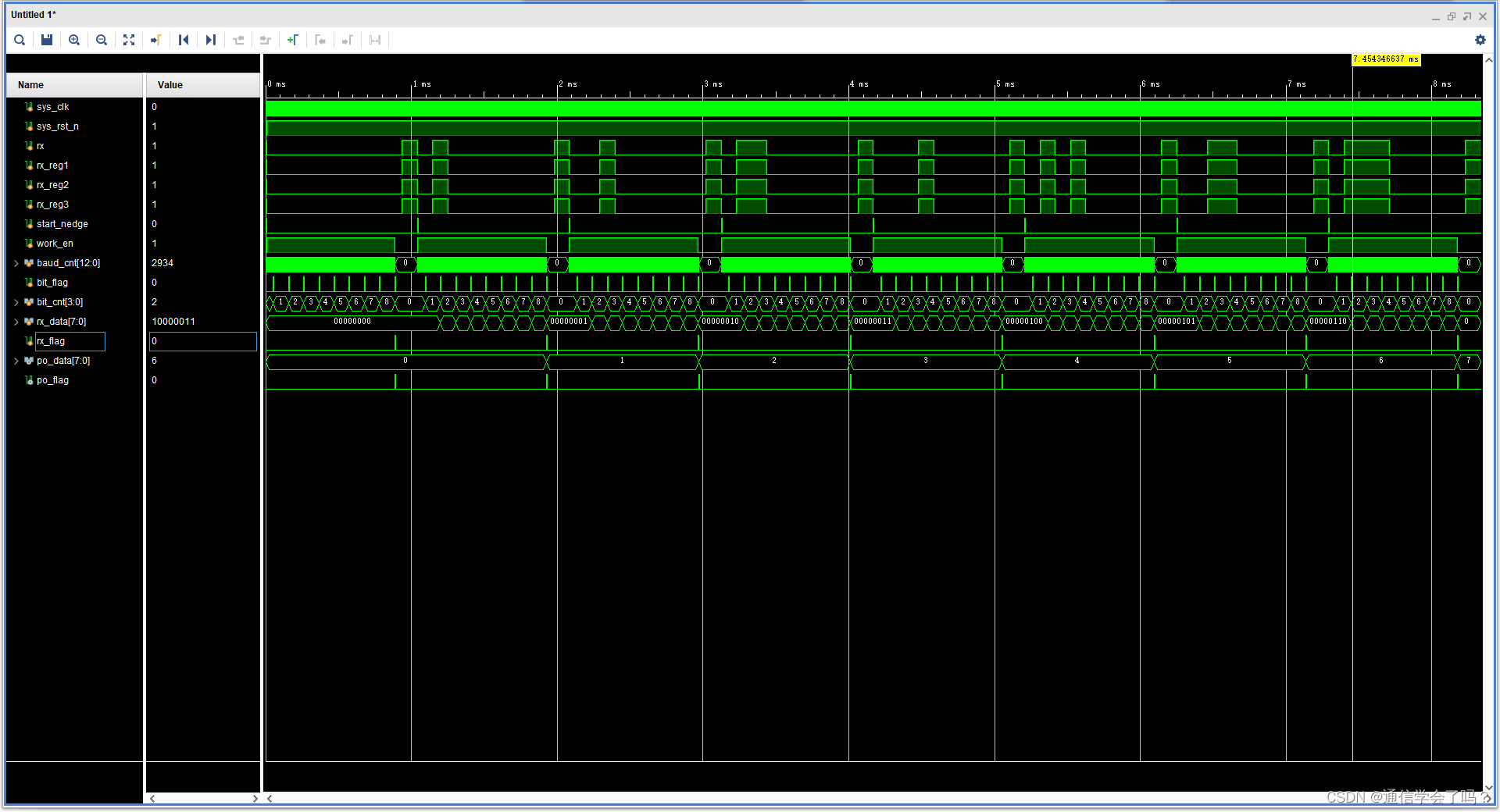
Task: Select the sys_clk signal
Action: tap(53, 107)
